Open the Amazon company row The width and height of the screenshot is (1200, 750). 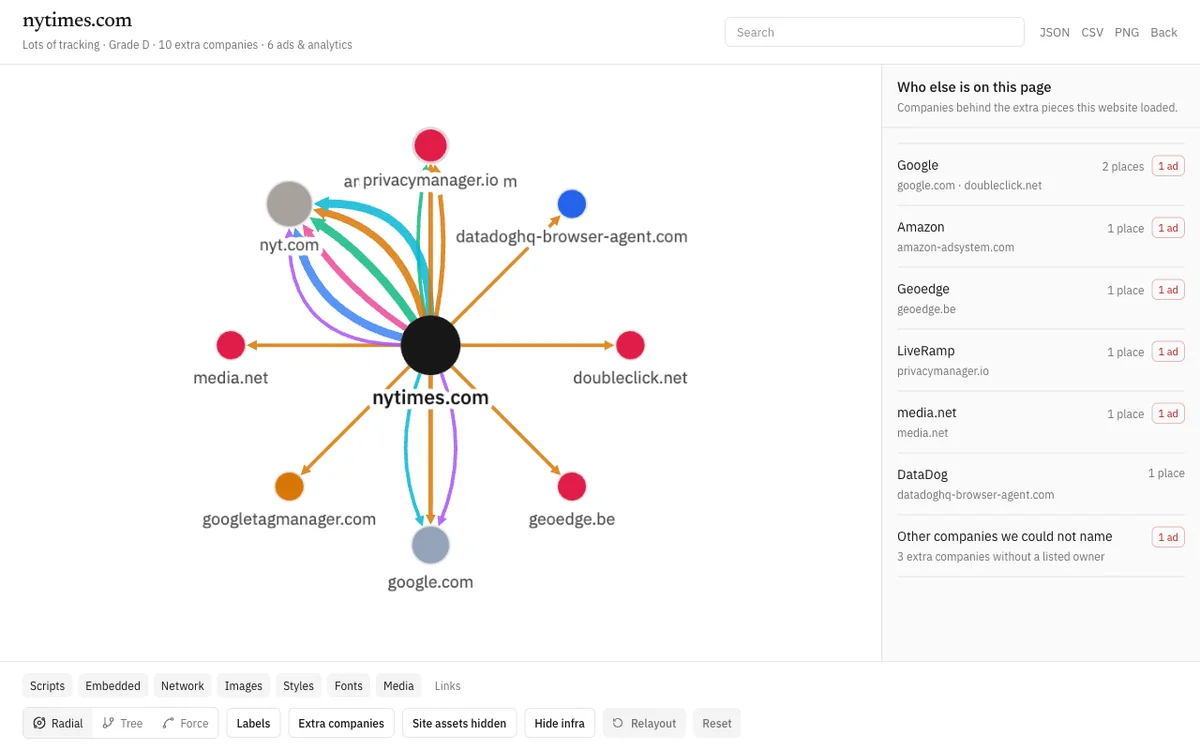pos(1041,237)
